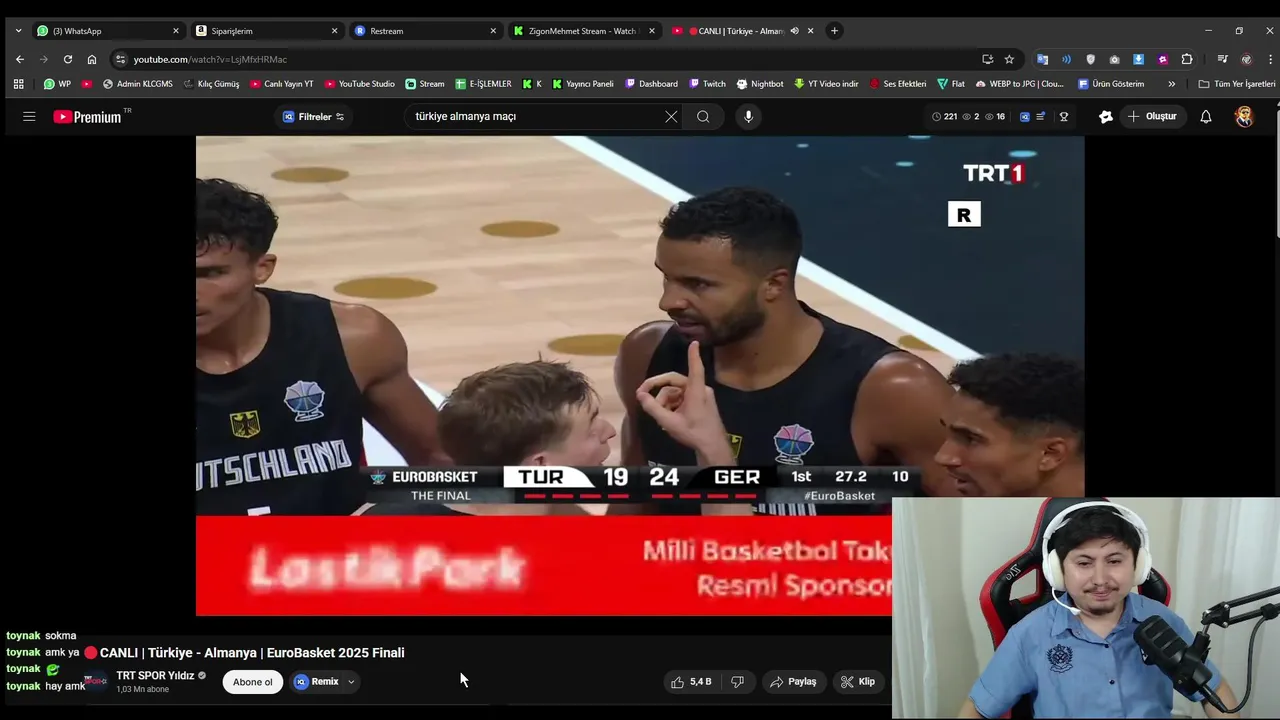Share video with Paylaş button
1280x720 pixels.
pyautogui.click(x=793, y=682)
